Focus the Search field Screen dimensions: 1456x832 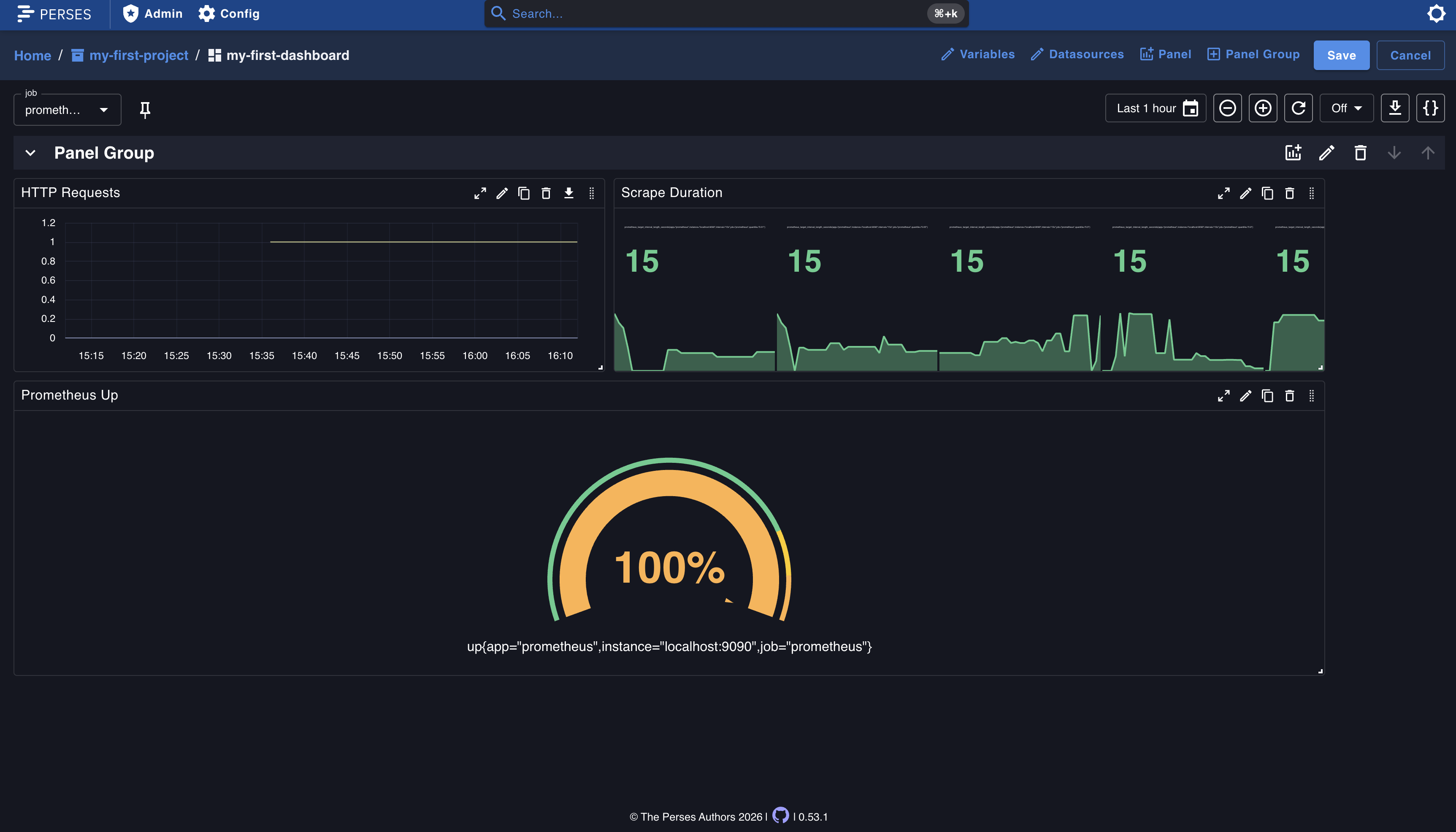coord(726,14)
